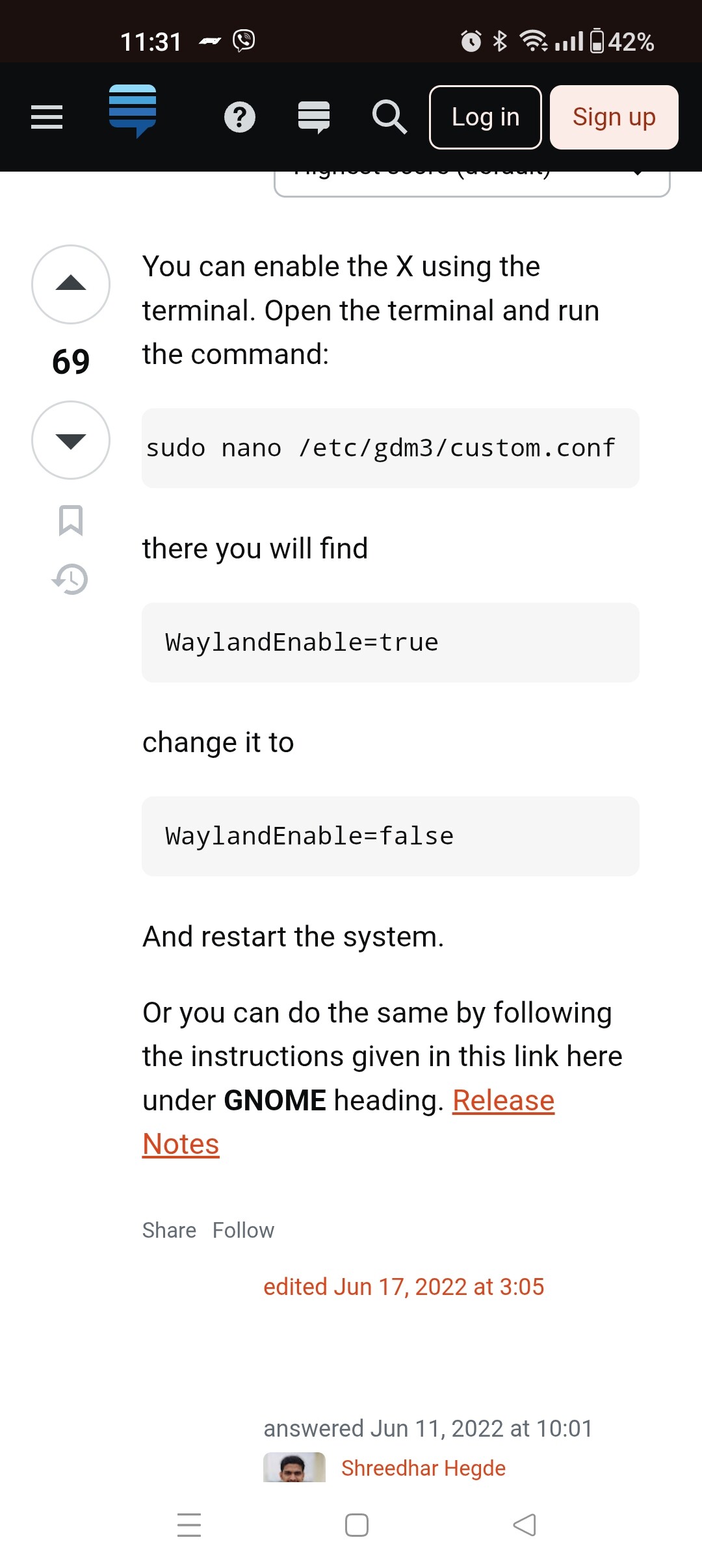Tap Shreedhar Hegde's avatar thumbnail
Image resolution: width=702 pixels, height=1568 pixels.
tap(294, 1467)
